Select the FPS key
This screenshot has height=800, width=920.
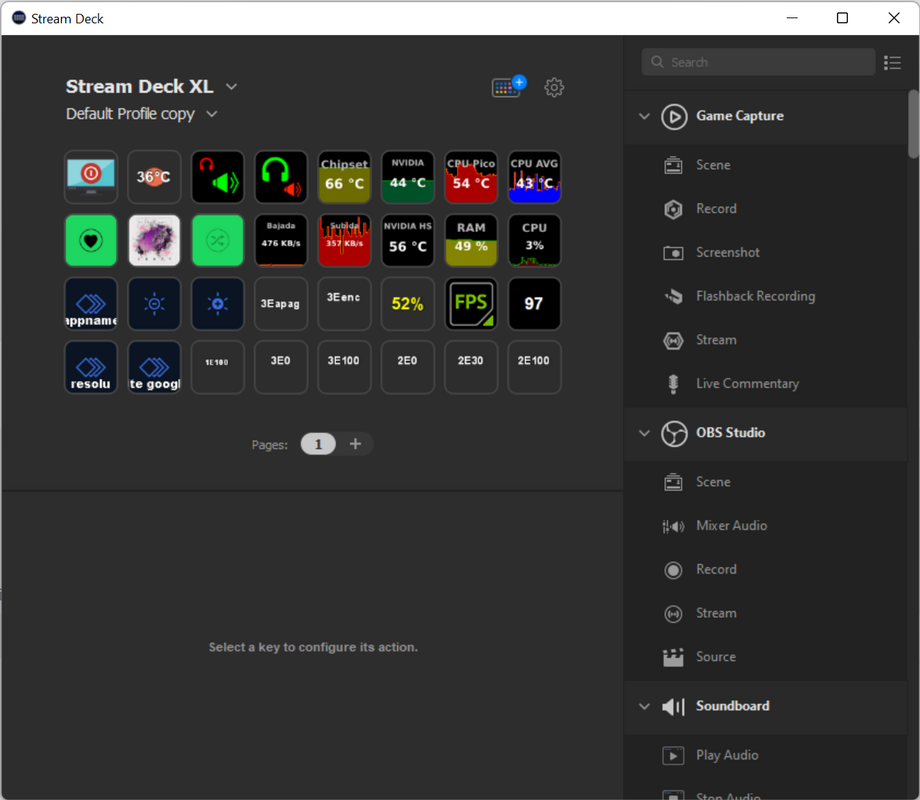pos(471,304)
